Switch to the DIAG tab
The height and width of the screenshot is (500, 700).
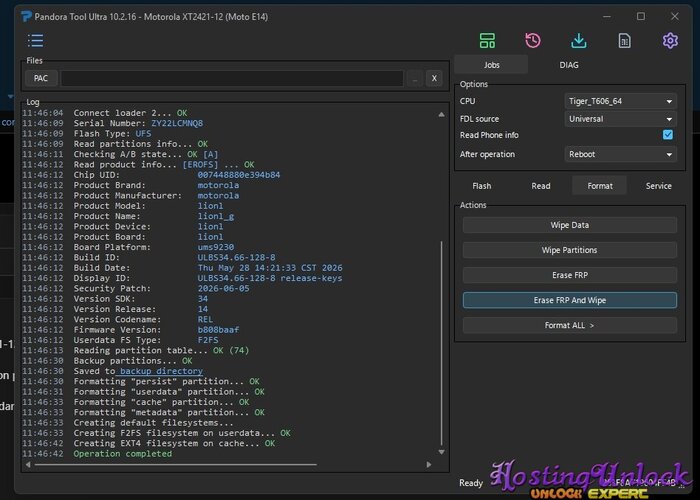pyautogui.click(x=569, y=65)
